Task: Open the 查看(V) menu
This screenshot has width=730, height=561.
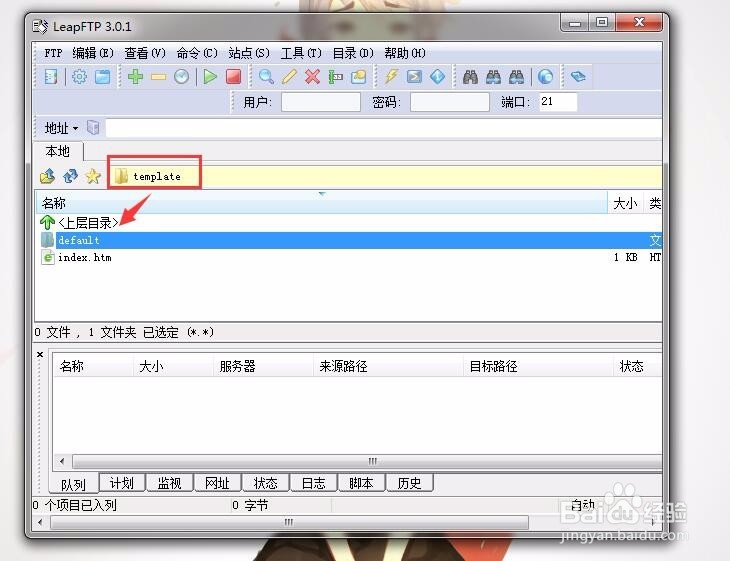Action: [145, 53]
